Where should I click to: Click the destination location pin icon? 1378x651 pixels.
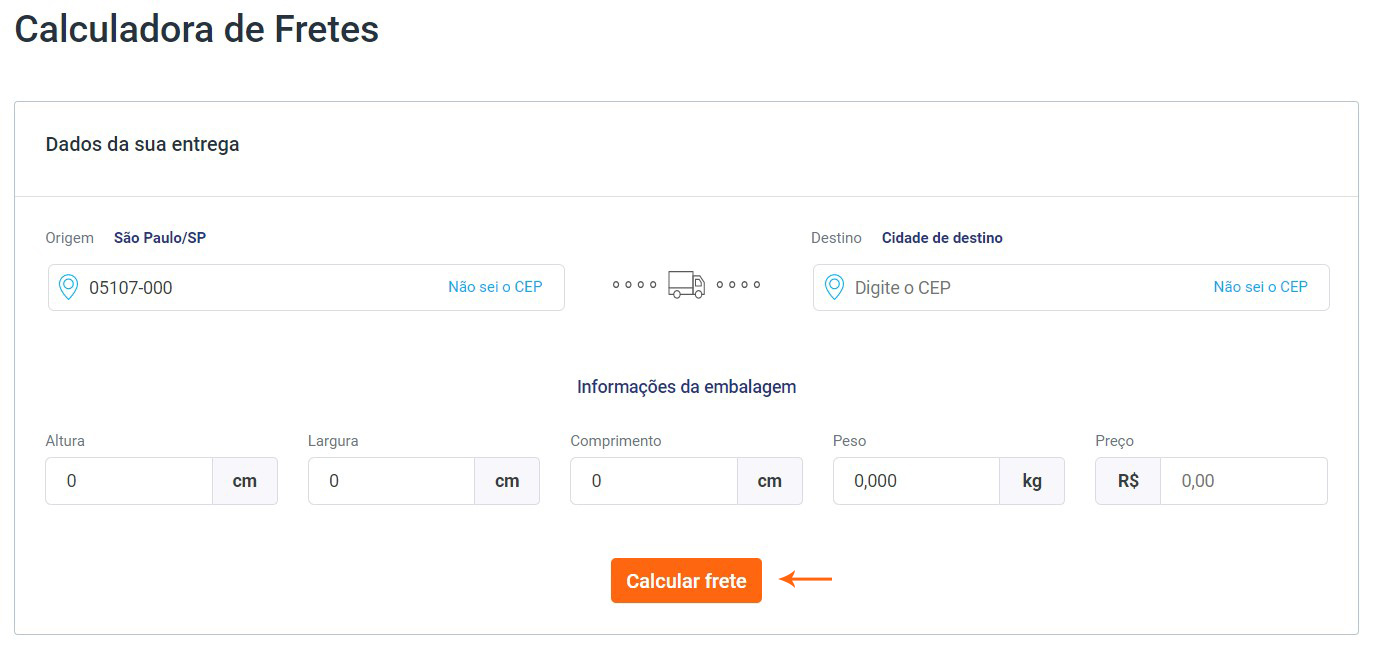coord(834,287)
